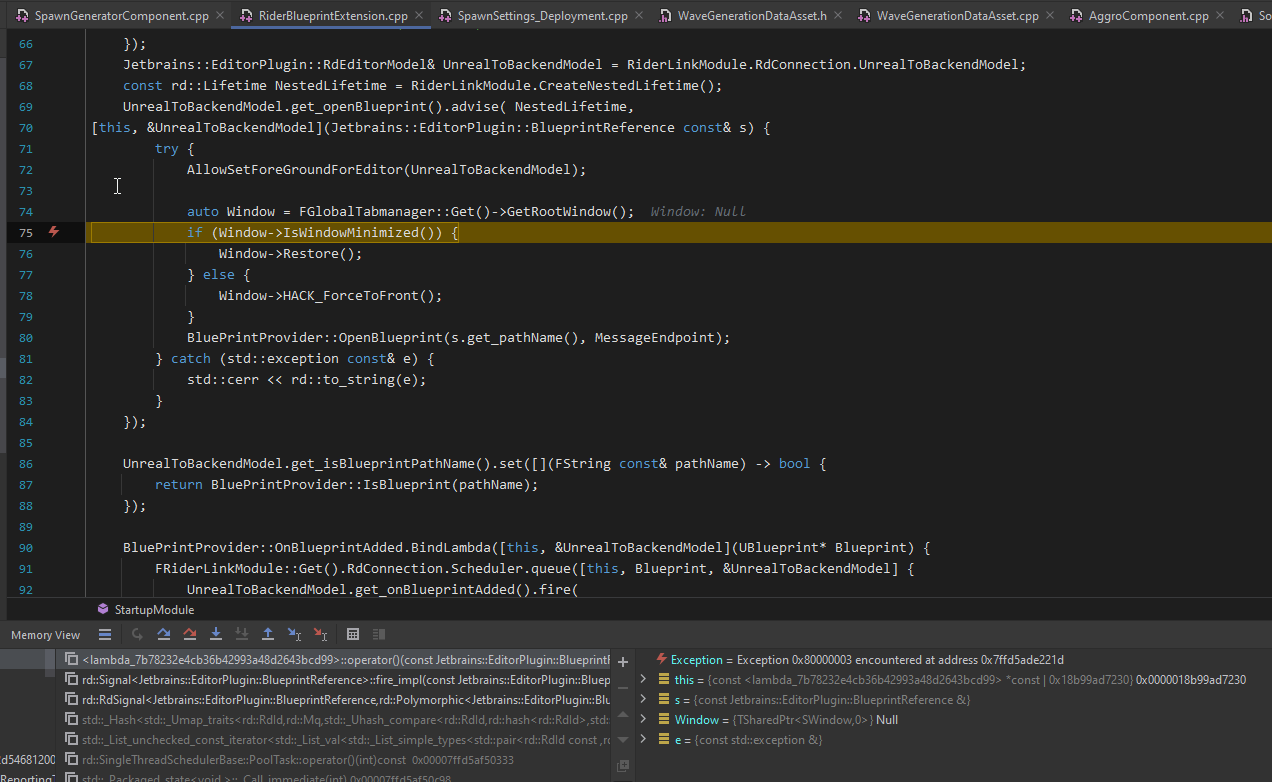
Task: Click the red Force Step Over icon
Action: point(190,633)
